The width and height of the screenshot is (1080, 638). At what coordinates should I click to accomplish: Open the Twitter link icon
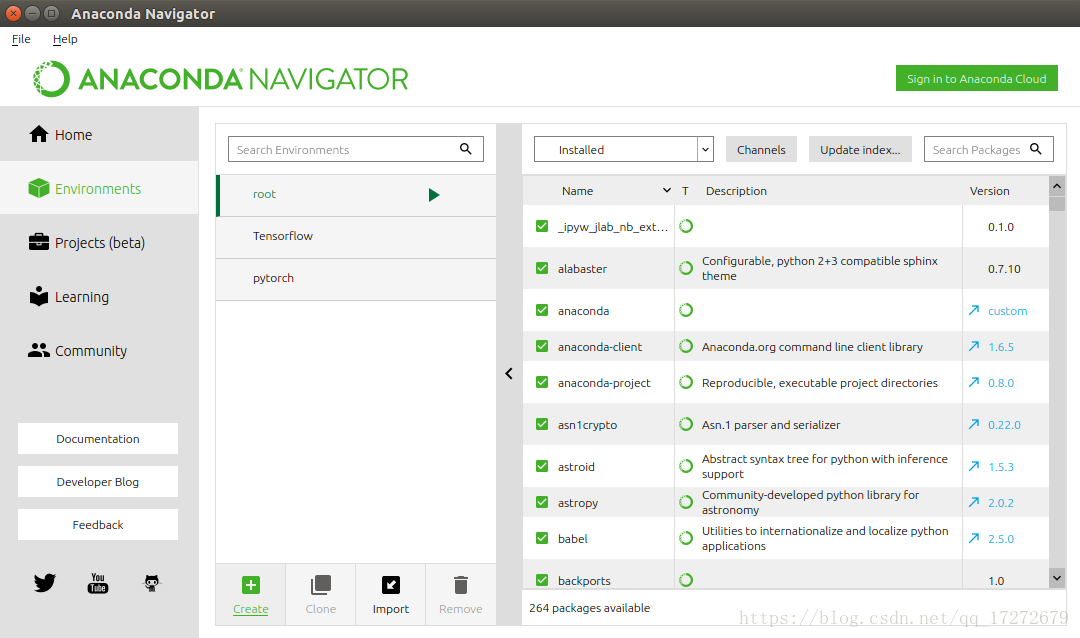tap(45, 583)
